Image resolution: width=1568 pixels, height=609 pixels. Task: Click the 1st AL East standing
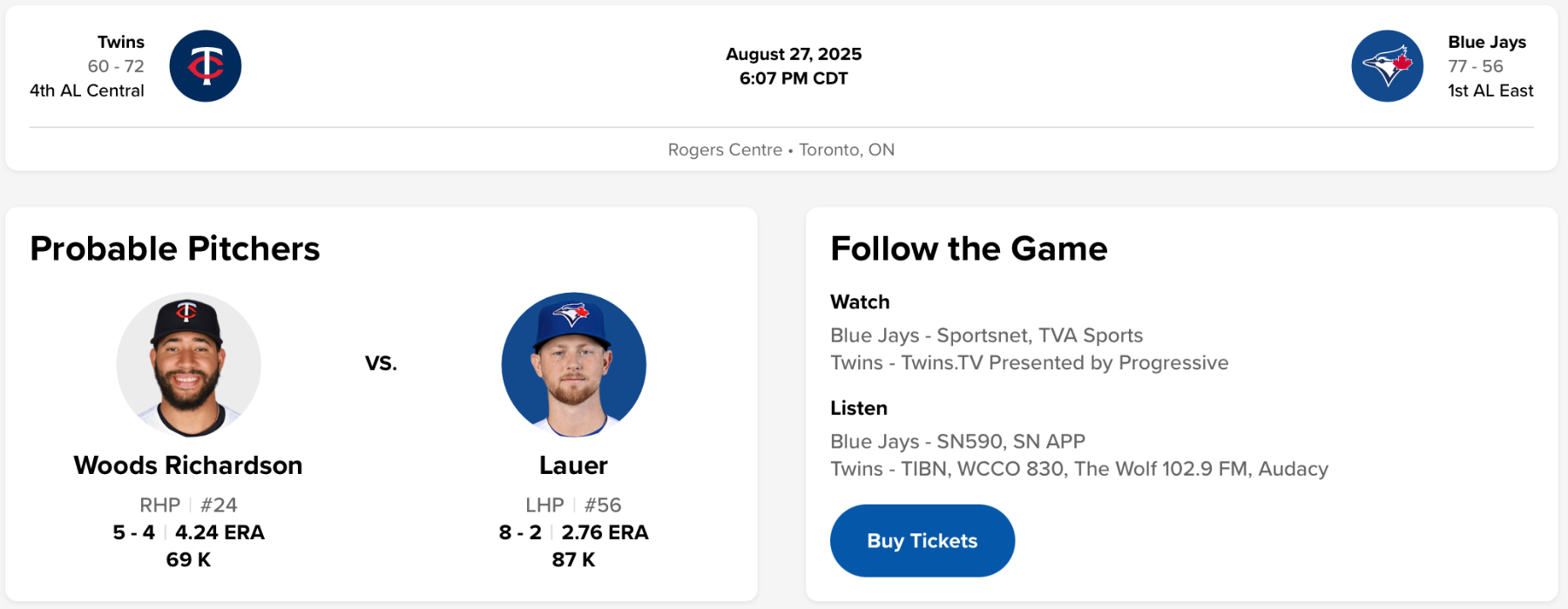(x=1490, y=91)
